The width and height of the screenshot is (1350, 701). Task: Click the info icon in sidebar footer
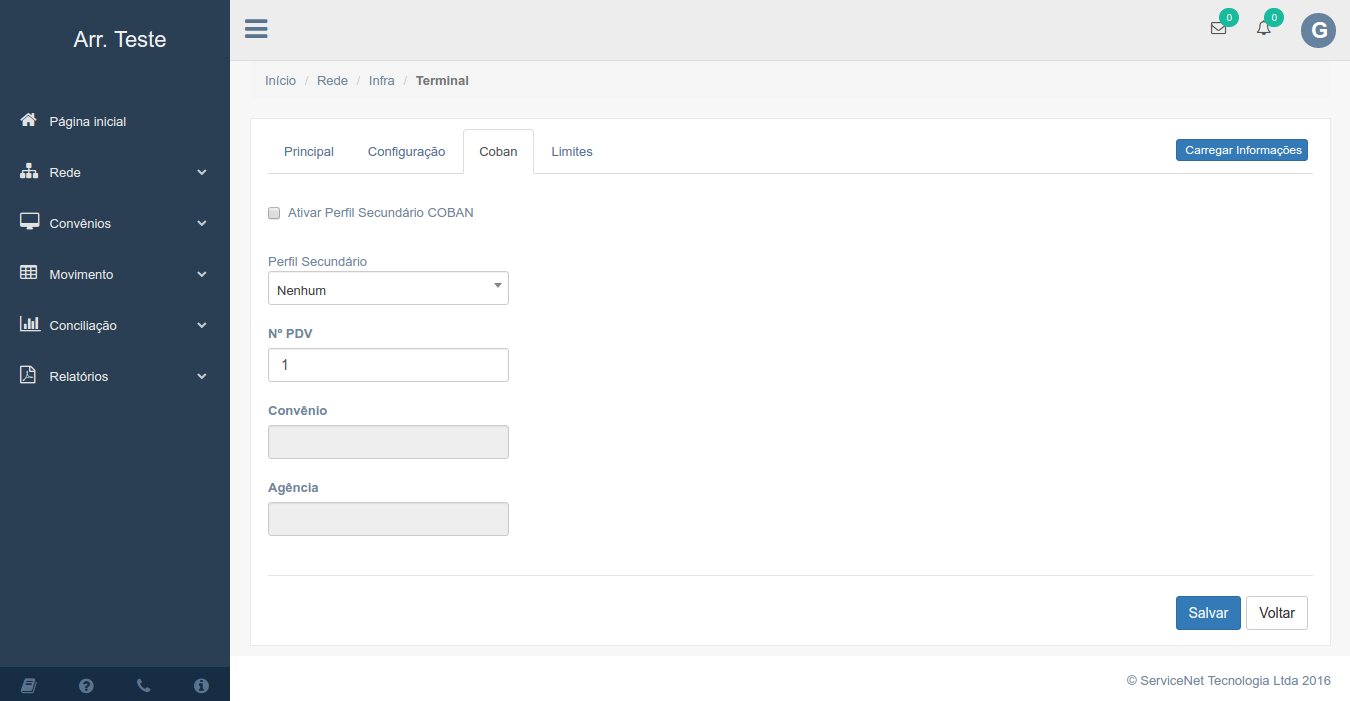[x=201, y=685]
